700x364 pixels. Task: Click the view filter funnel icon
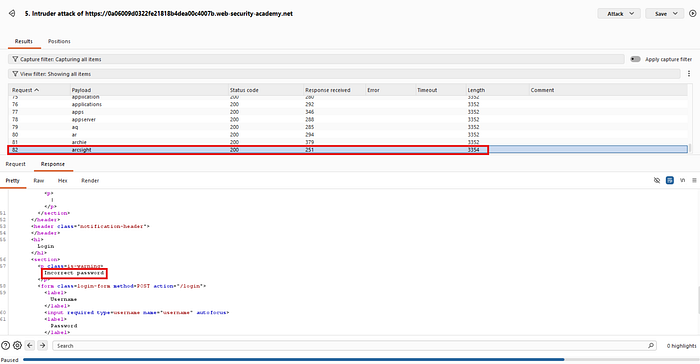[15, 74]
